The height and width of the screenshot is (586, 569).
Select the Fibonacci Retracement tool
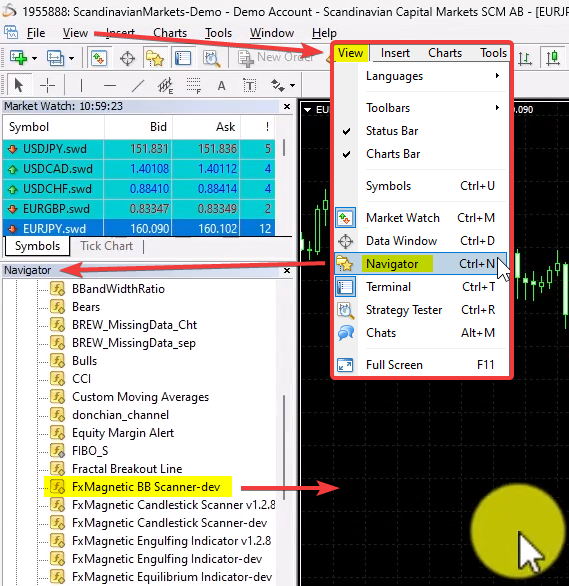(194, 86)
